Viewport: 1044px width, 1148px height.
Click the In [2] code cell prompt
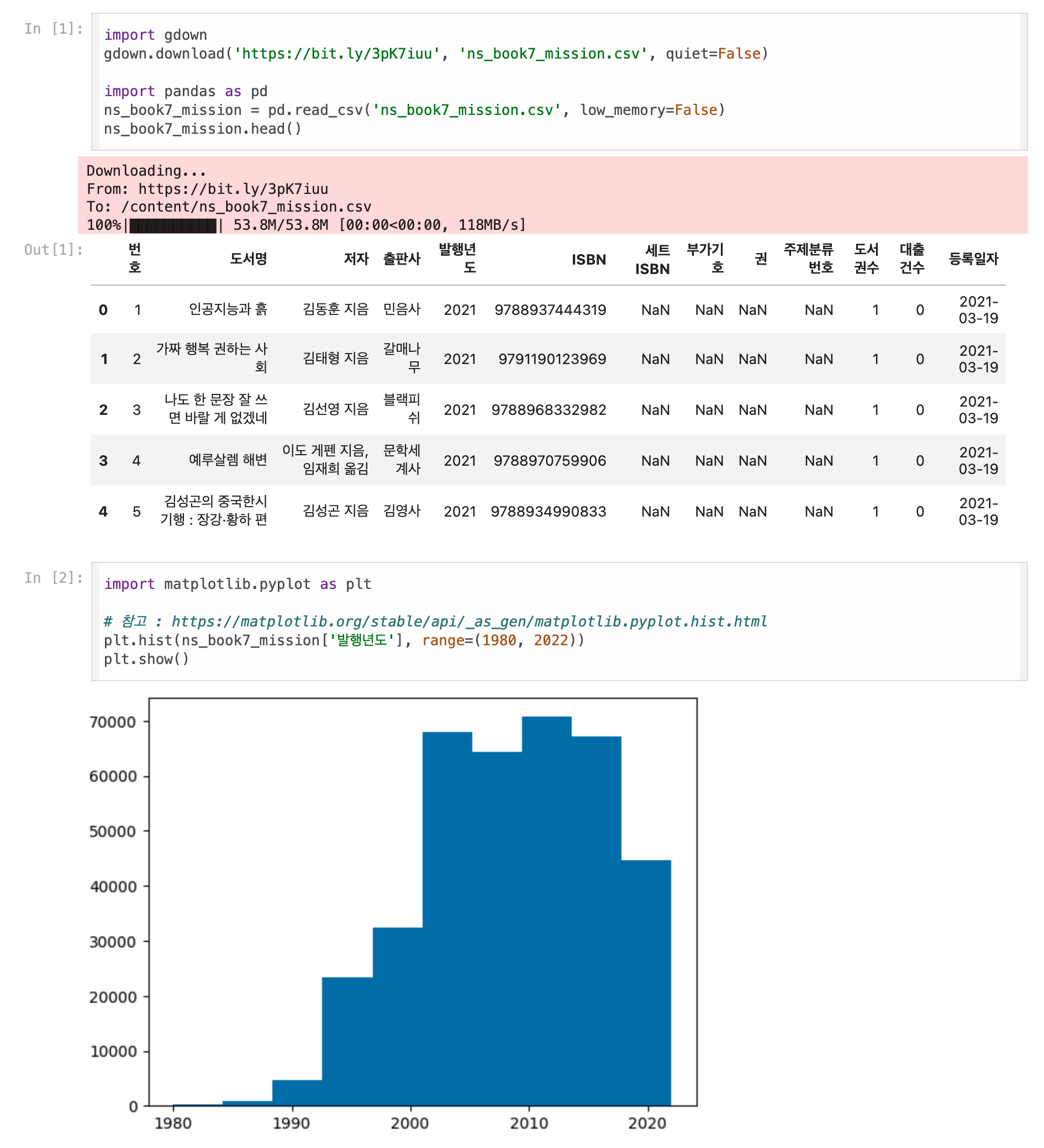[54, 578]
